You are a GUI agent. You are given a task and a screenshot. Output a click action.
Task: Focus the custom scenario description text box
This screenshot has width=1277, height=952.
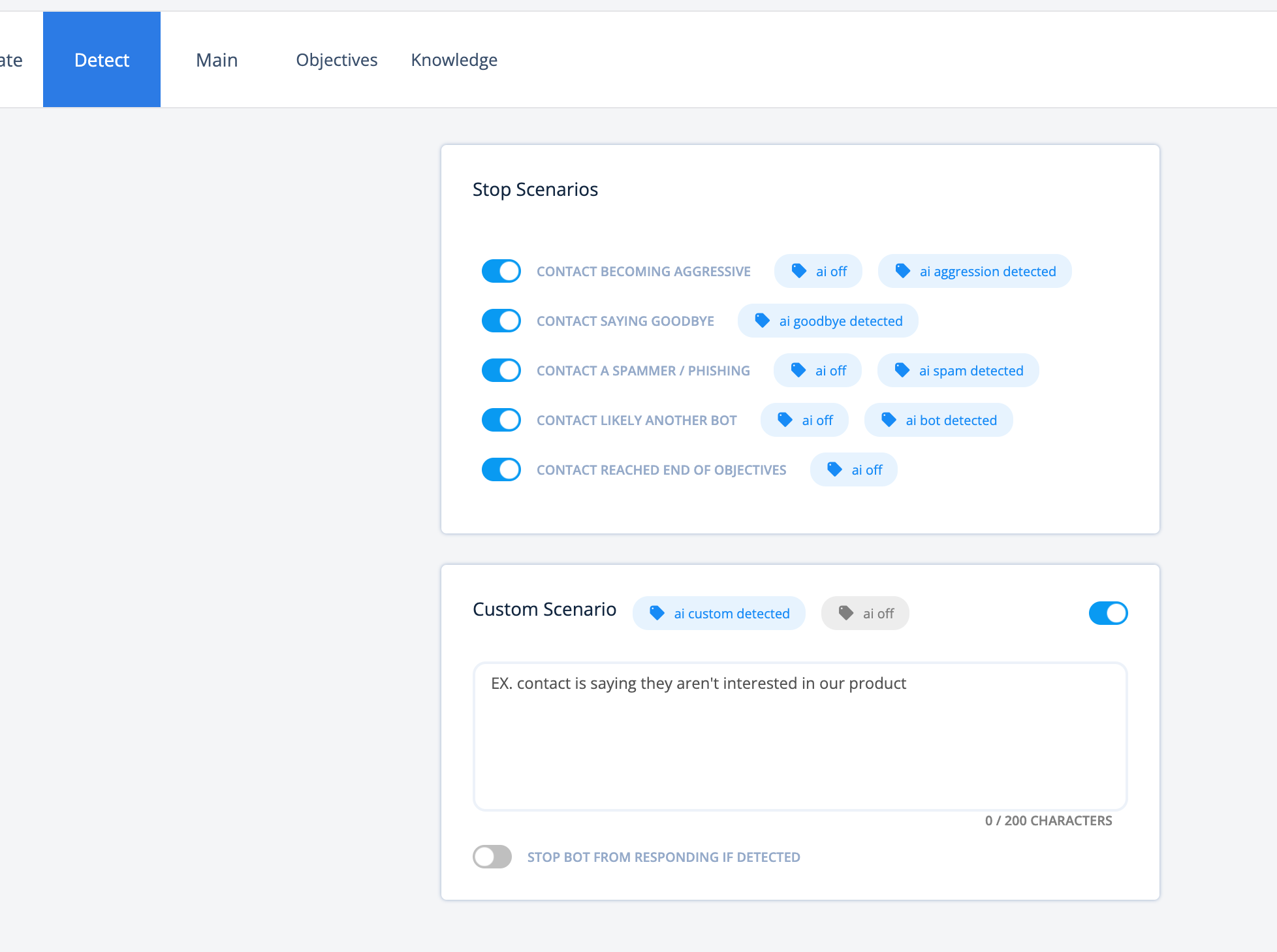(800, 737)
